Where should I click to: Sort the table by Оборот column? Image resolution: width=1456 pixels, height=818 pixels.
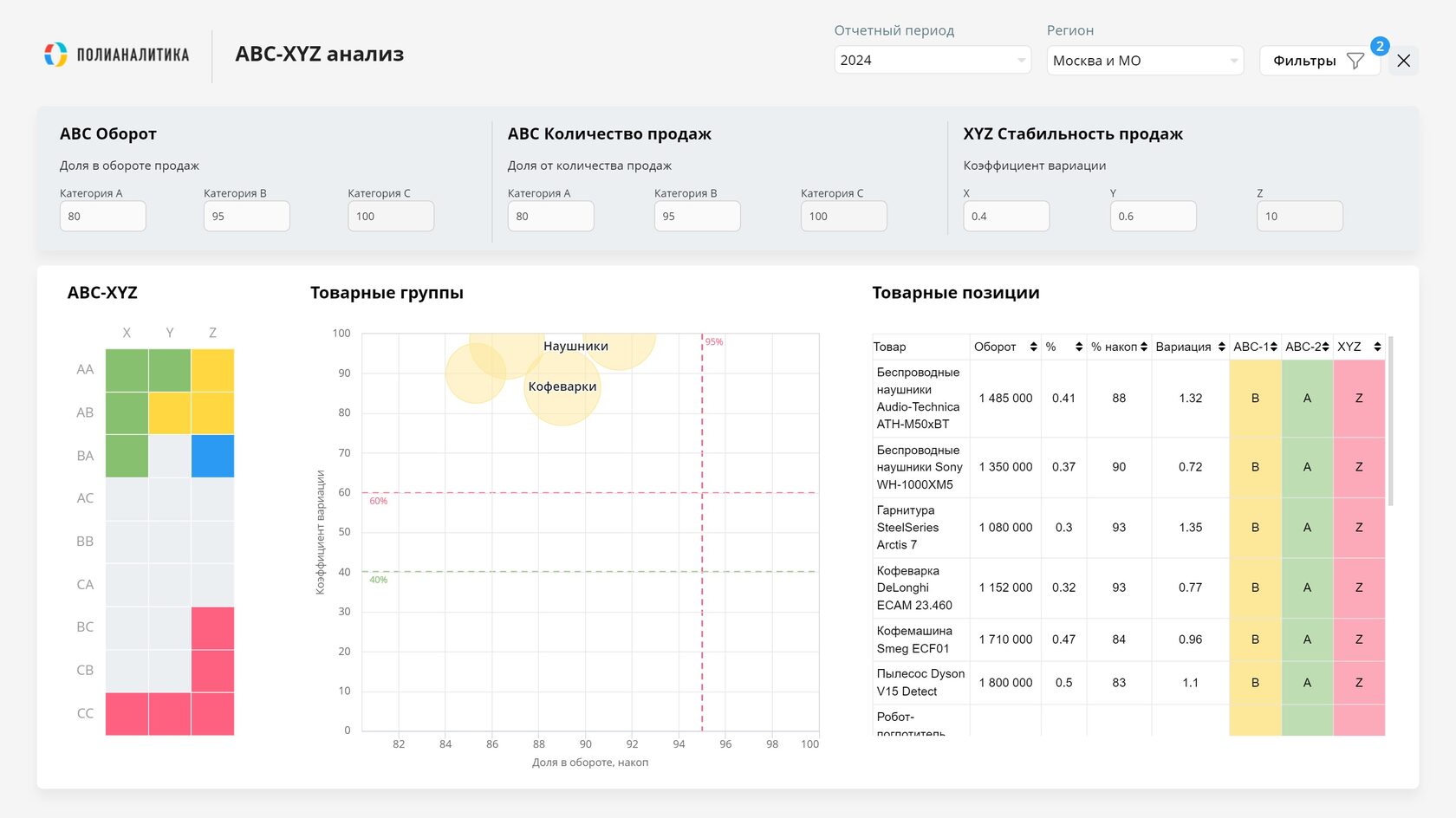[1033, 346]
